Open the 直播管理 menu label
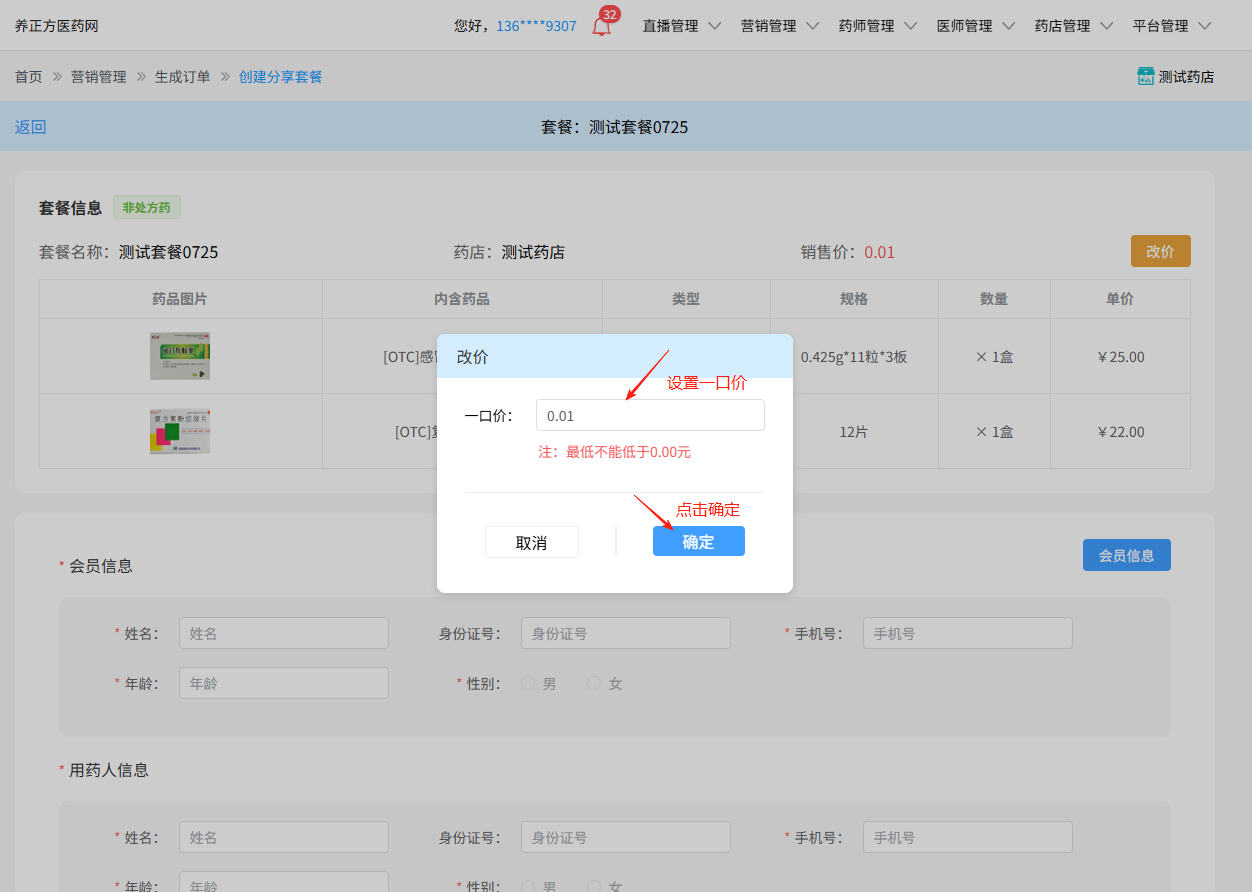The height and width of the screenshot is (892, 1252). click(670, 26)
